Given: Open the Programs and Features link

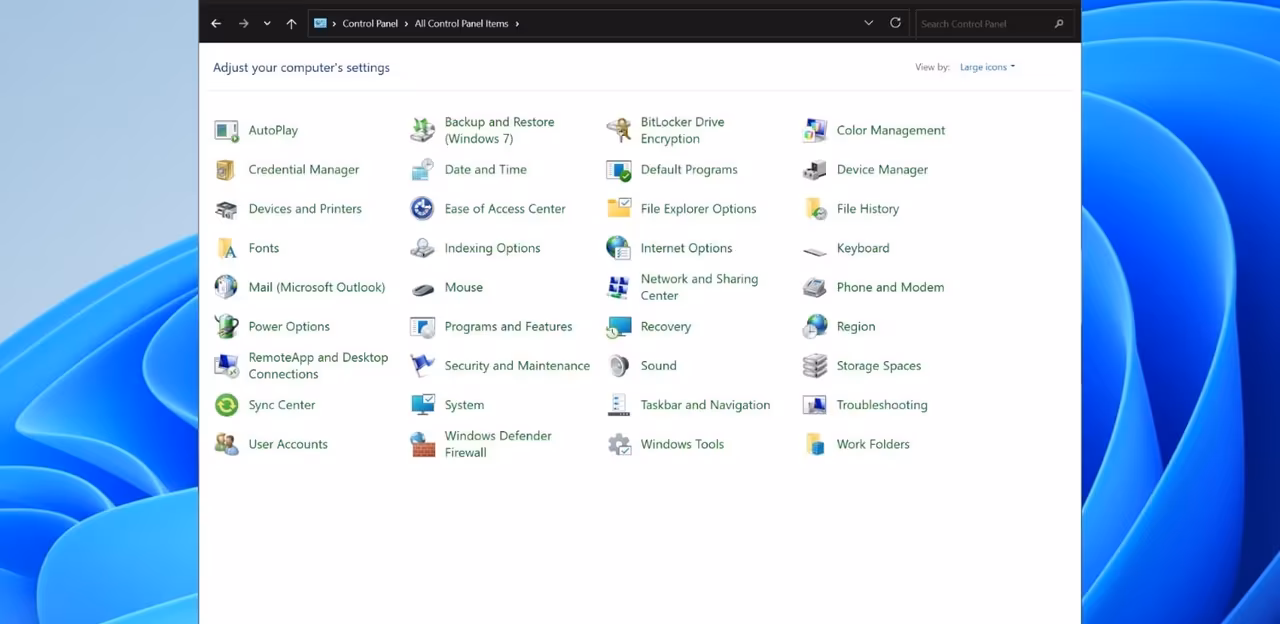Looking at the screenshot, I should [x=508, y=327].
